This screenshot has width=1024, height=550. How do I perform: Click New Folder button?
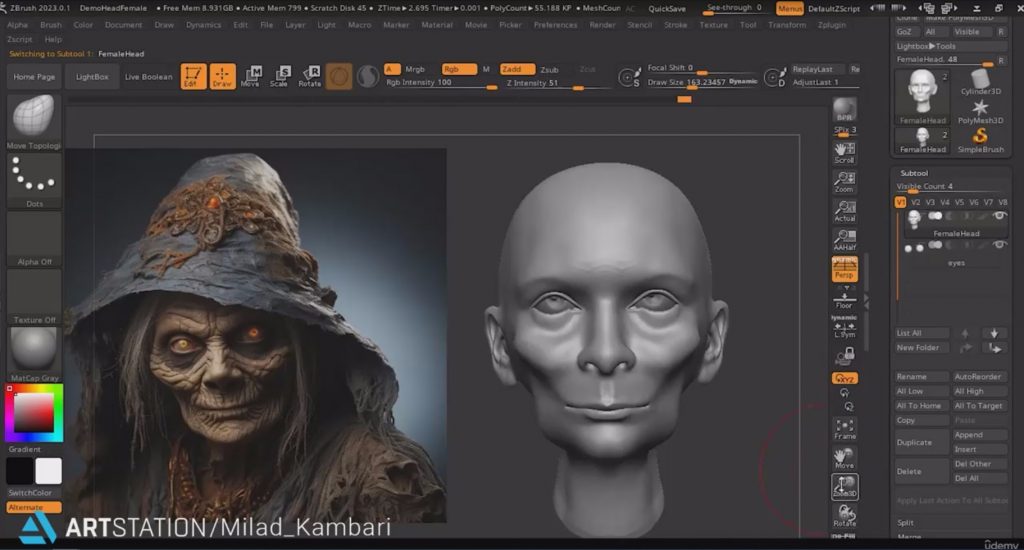click(x=921, y=348)
